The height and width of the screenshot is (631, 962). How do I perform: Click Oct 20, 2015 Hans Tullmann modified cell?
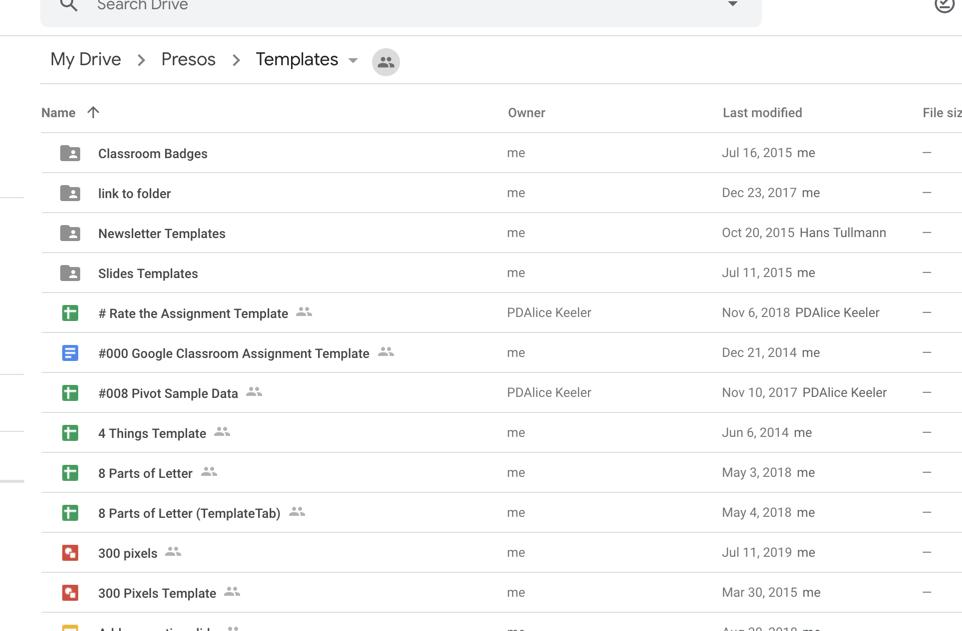pos(804,233)
